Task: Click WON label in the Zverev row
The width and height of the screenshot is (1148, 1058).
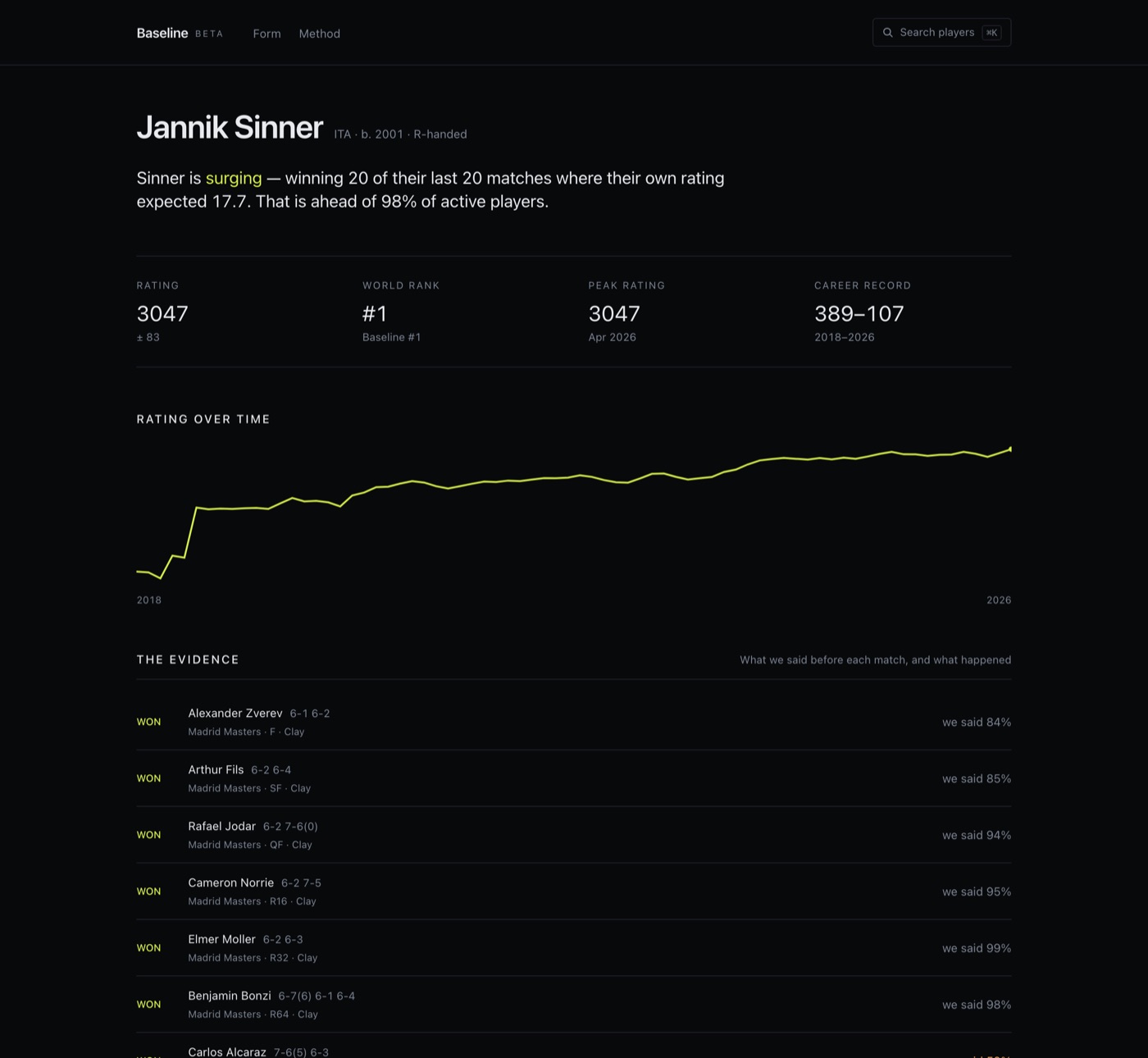Action: pos(148,723)
